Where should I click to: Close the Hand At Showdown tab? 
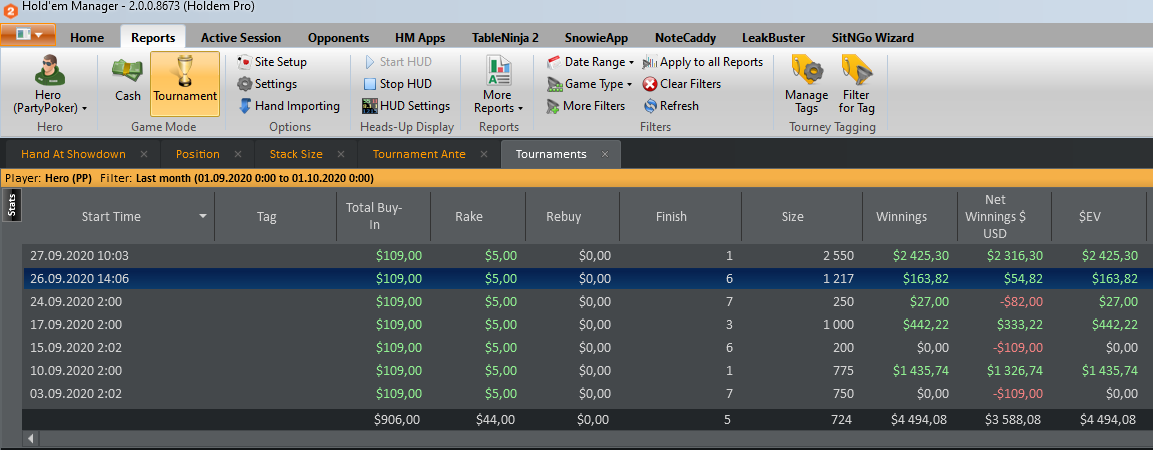coord(144,154)
